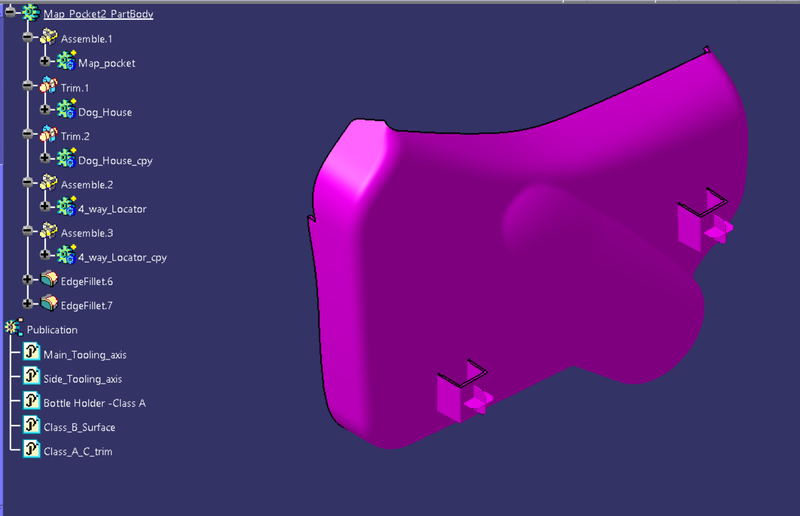Click the Dog_House_cpy body icon
This screenshot has height=516, width=800.
[x=66, y=158]
